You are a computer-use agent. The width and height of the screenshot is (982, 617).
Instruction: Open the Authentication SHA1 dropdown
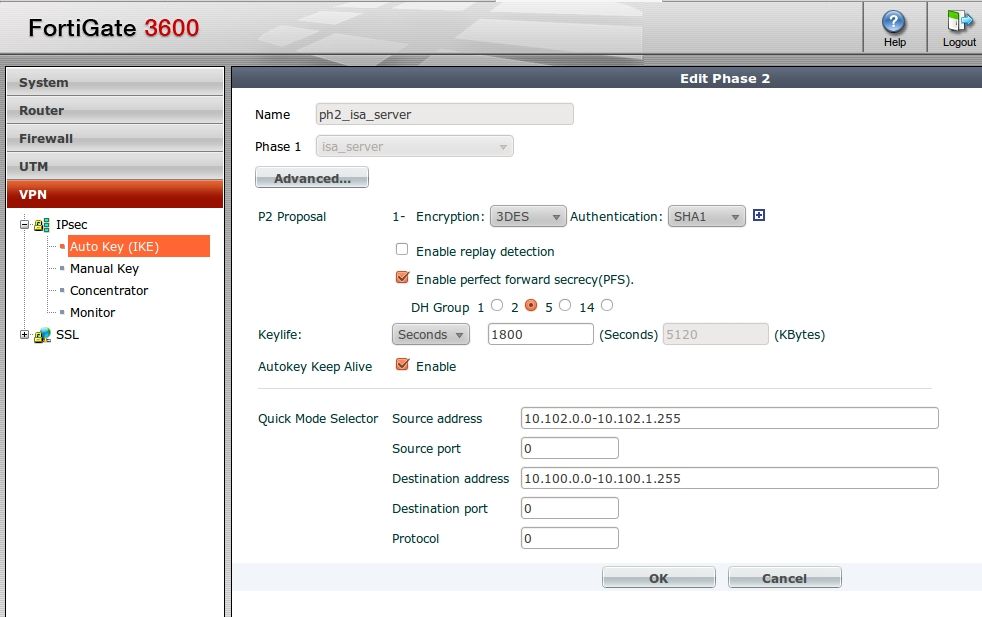coord(706,217)
